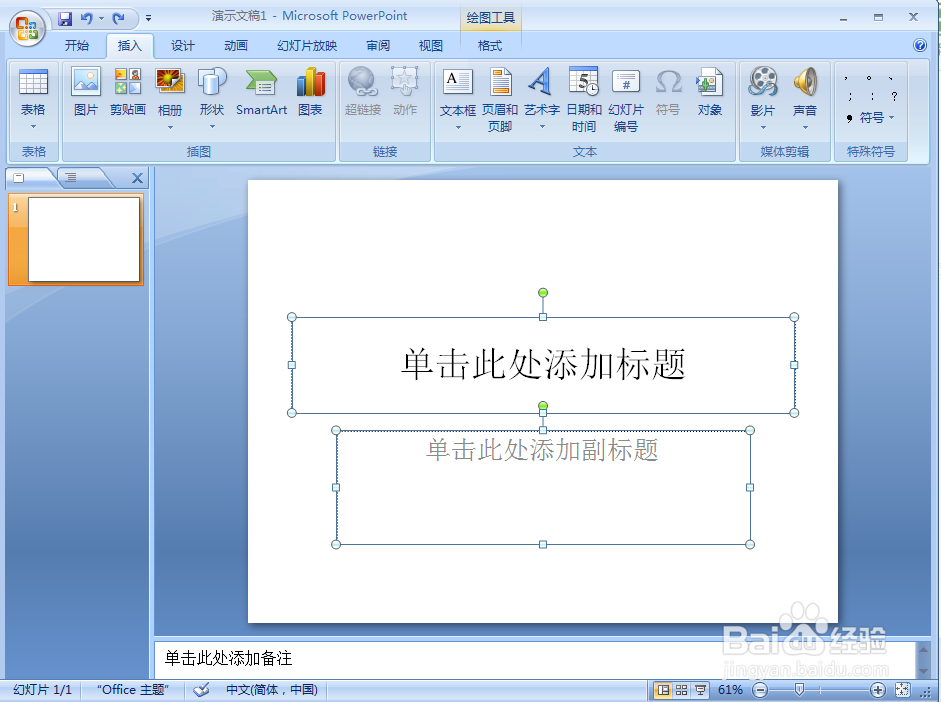Switch to the 开始 (Home) tab
The width and height of the screenshot is (941, 702).
pos(77,46)
